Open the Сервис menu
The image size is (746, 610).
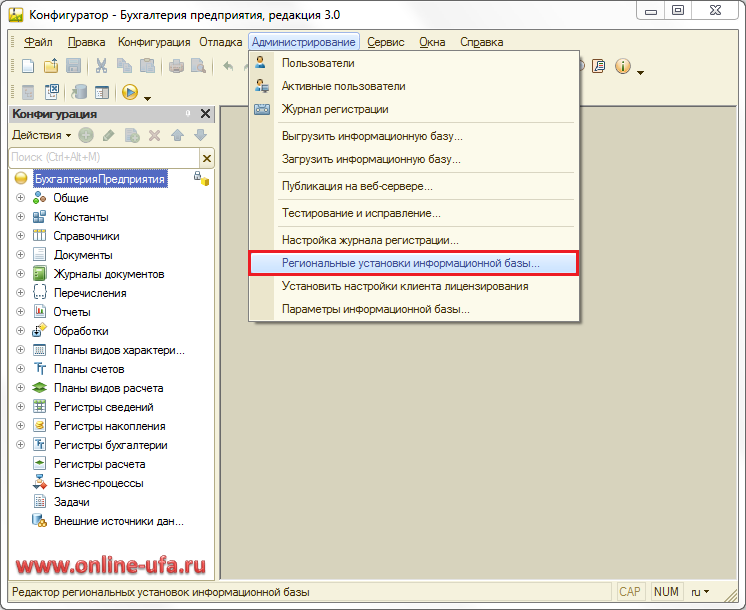tap(386, 42)
